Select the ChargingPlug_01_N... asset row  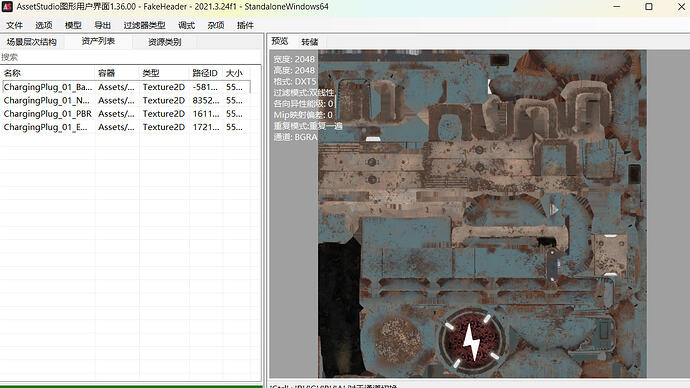(x=127, y=100)
